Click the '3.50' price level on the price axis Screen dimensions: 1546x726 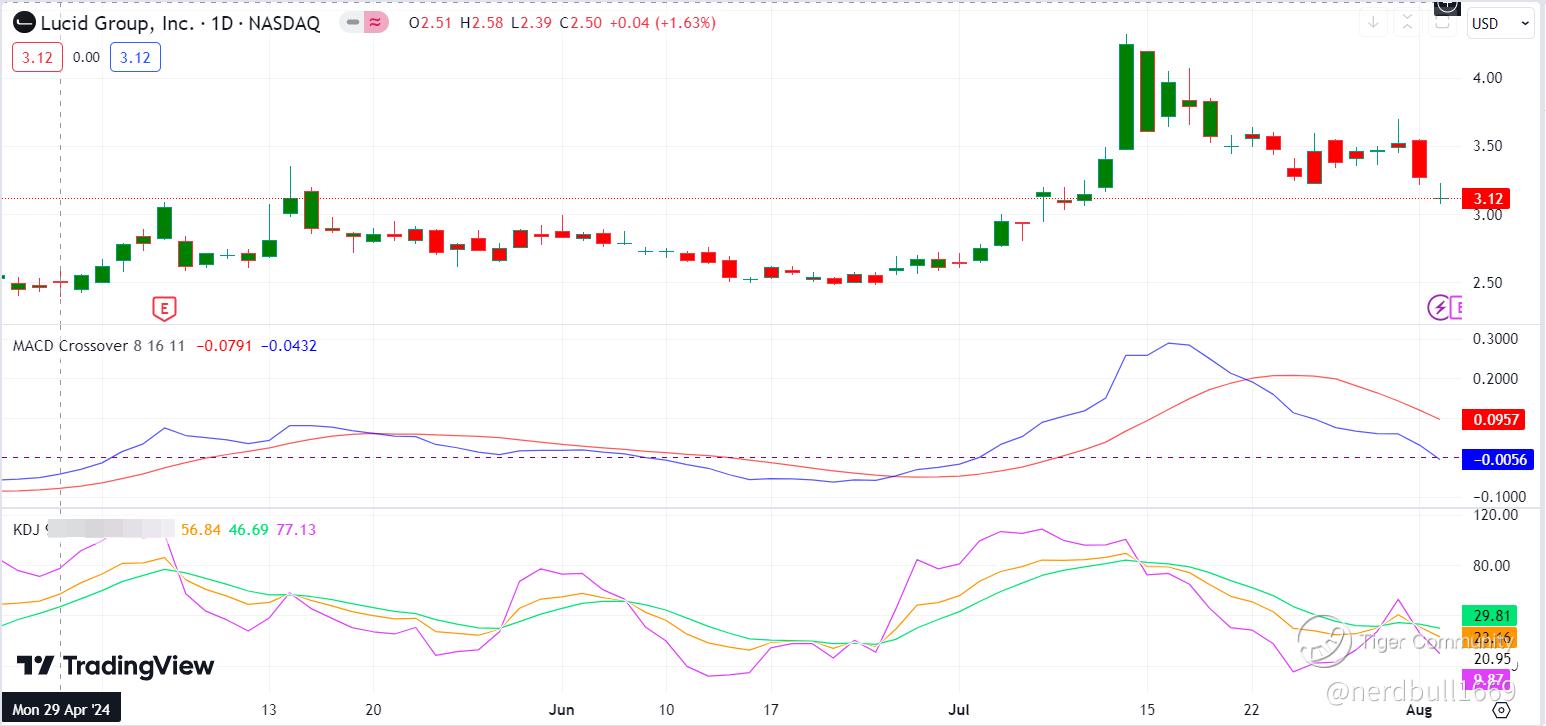(1490, 146)
